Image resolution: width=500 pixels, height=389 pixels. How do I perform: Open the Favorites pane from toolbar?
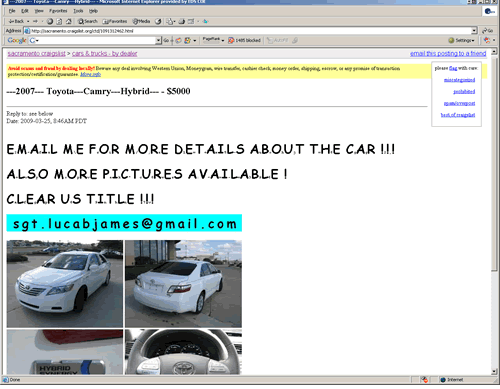click(x=115, y=21)
